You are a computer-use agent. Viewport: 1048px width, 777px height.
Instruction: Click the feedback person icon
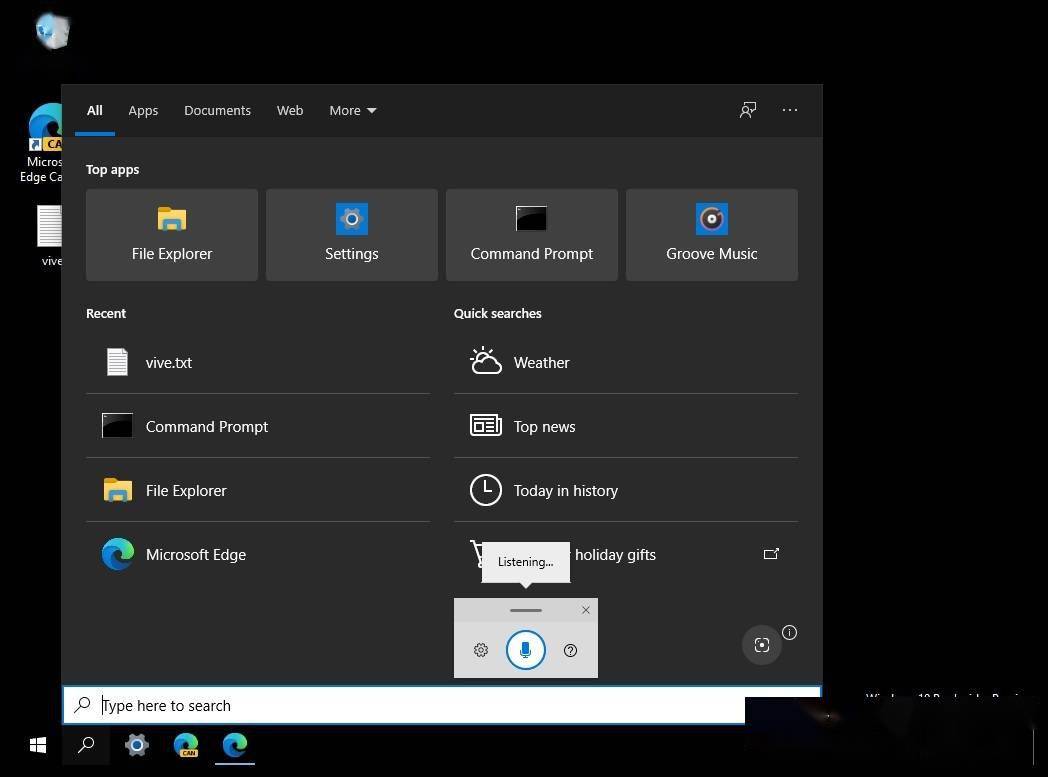(748, 110)
